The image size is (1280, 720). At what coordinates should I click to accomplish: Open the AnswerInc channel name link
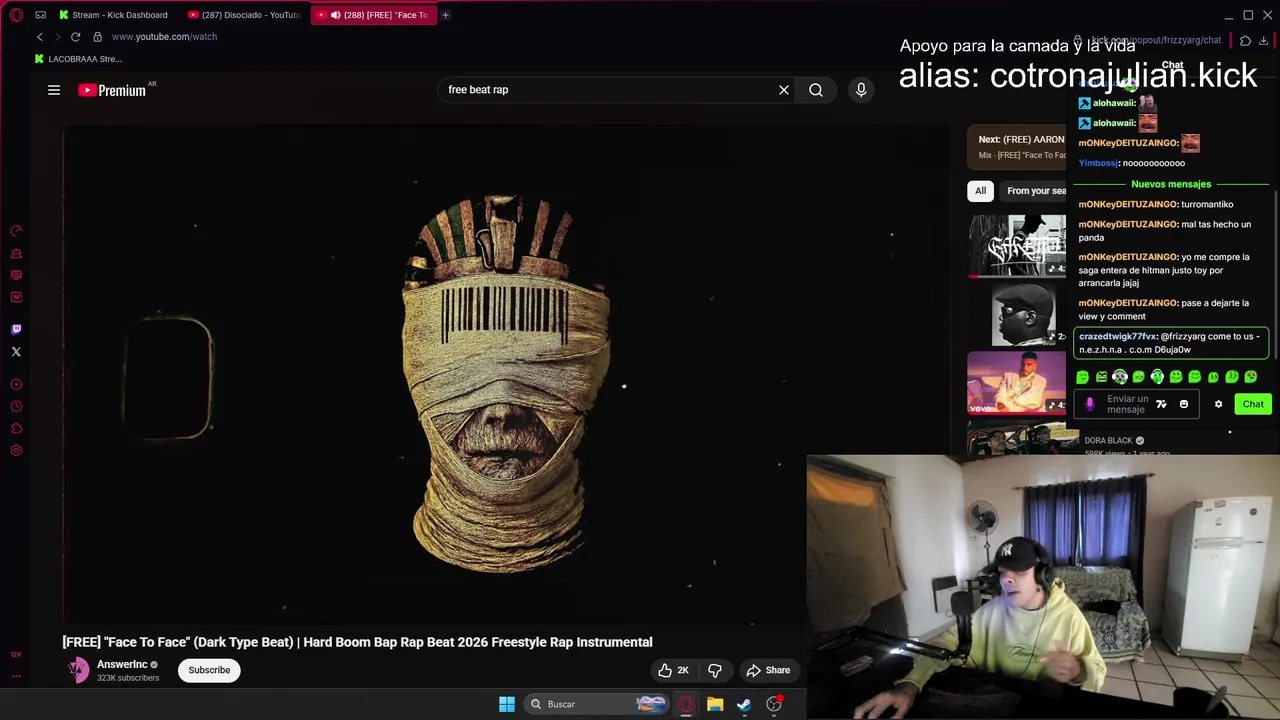click(x=122, y=664)
